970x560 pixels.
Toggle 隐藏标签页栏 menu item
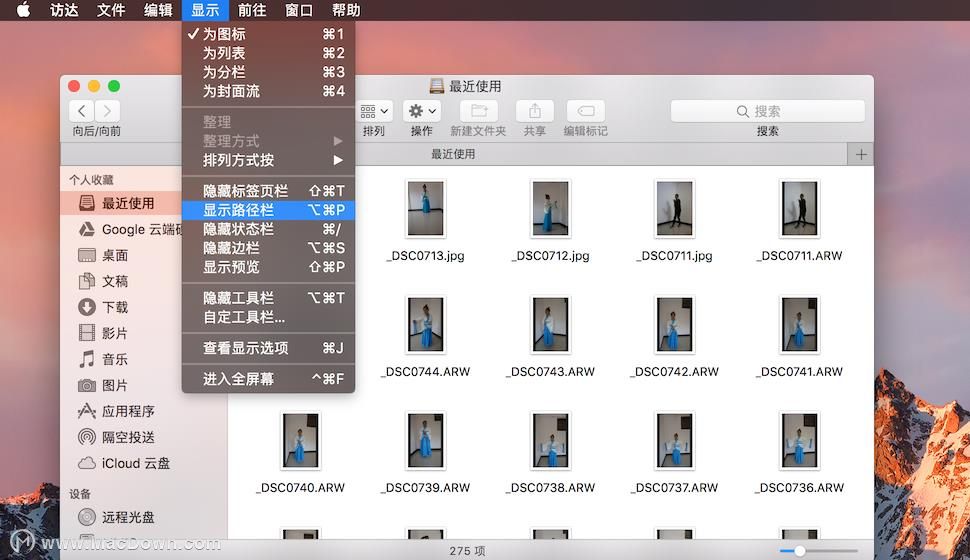[x=268, y=191]
